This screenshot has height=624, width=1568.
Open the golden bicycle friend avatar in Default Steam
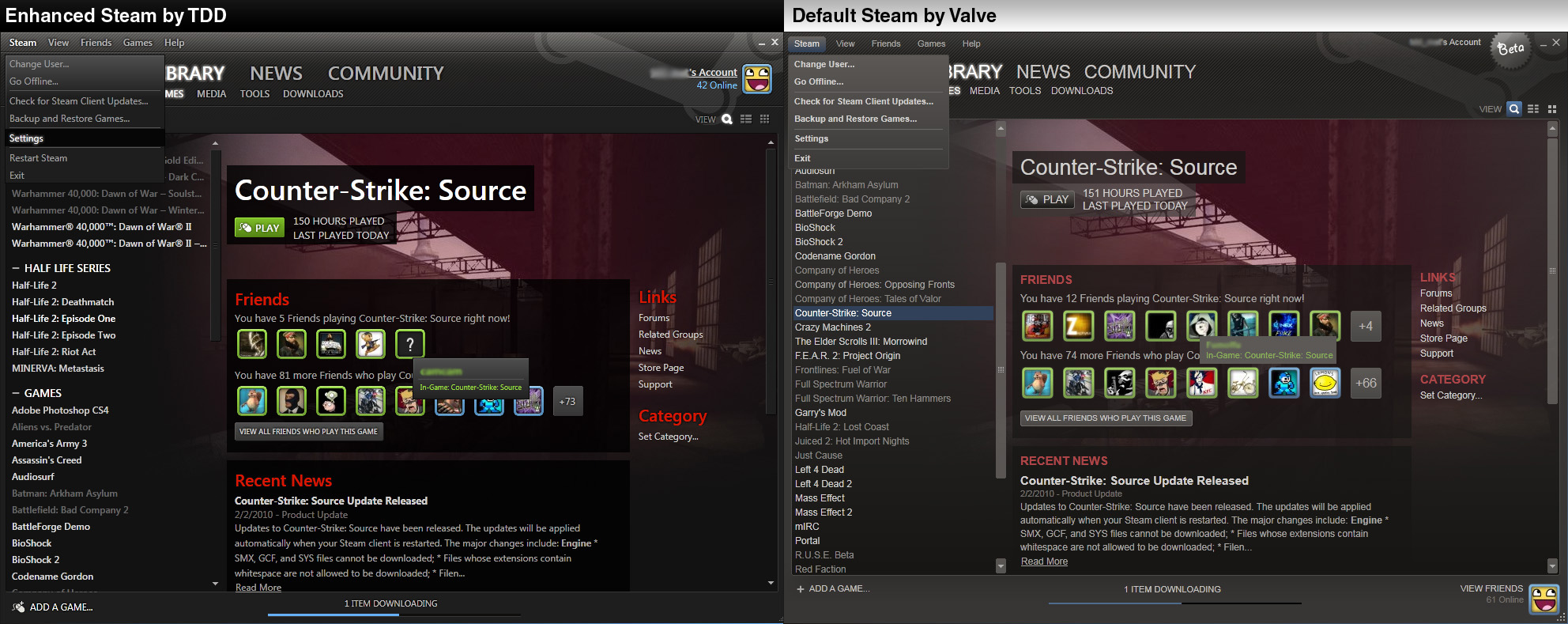coord(1243,383)
